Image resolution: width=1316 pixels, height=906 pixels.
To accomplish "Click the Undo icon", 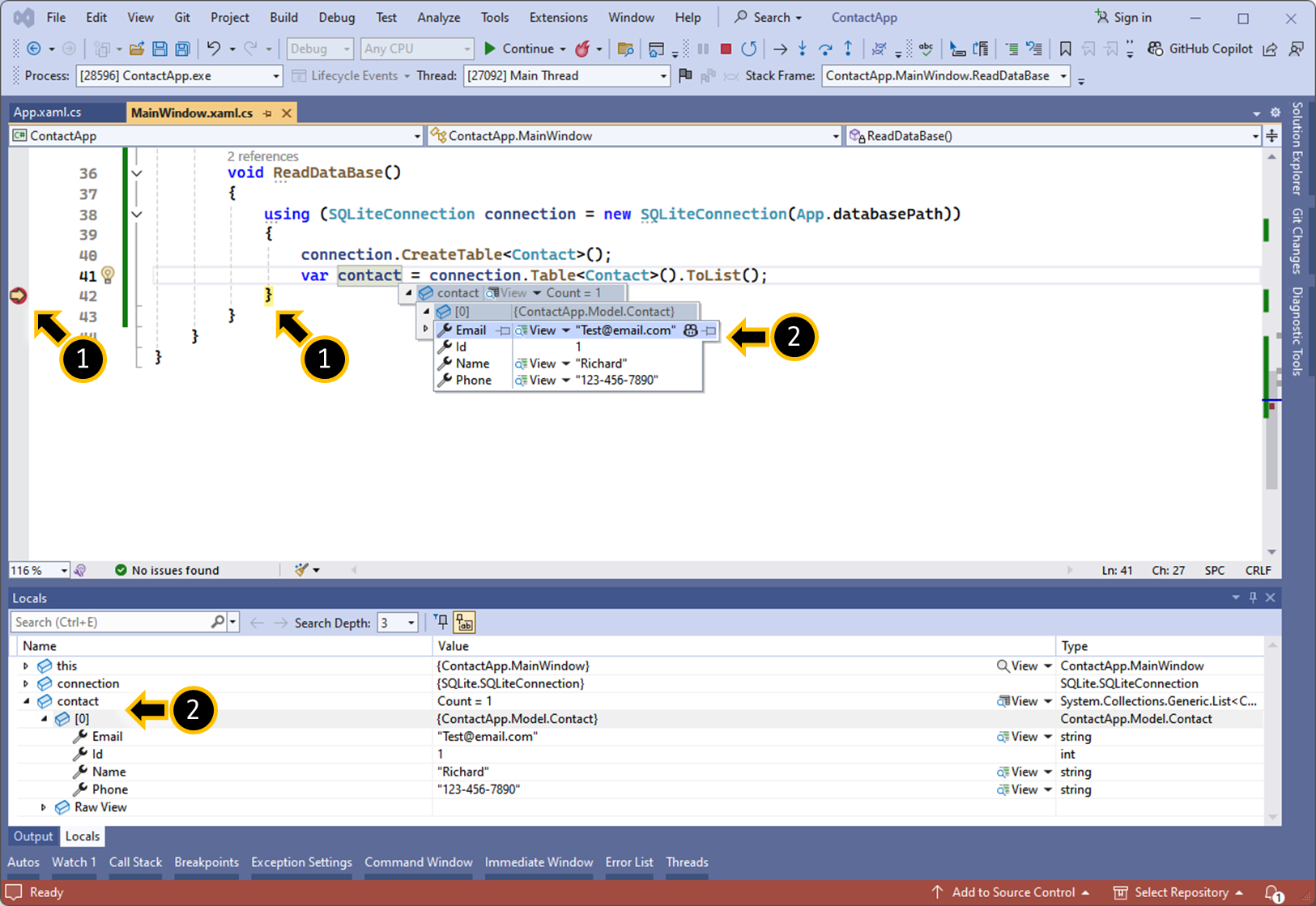I will [x=213, y=49].
